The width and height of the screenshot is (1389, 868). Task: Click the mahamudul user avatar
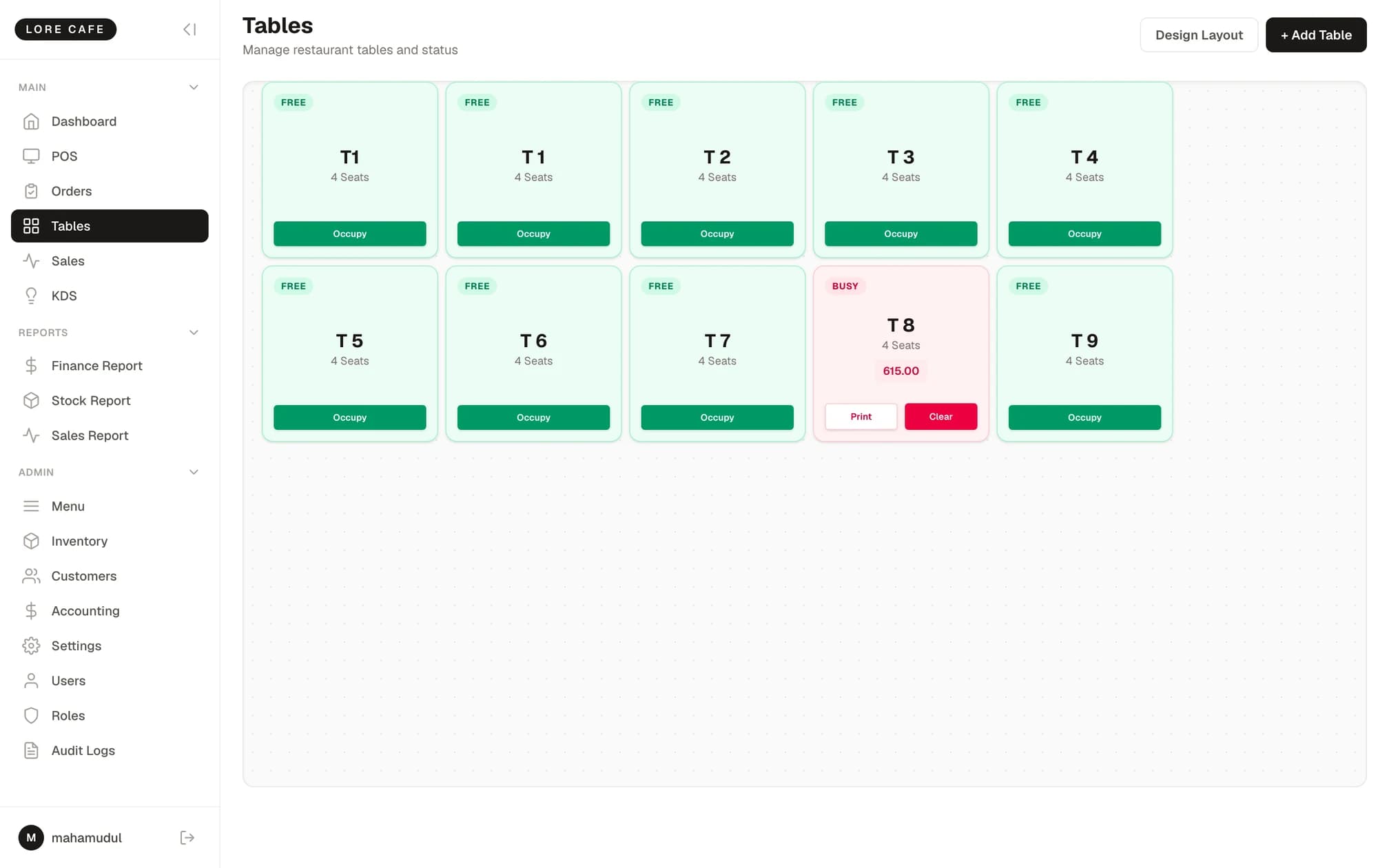pyautogui.click(x=31, y=838)
